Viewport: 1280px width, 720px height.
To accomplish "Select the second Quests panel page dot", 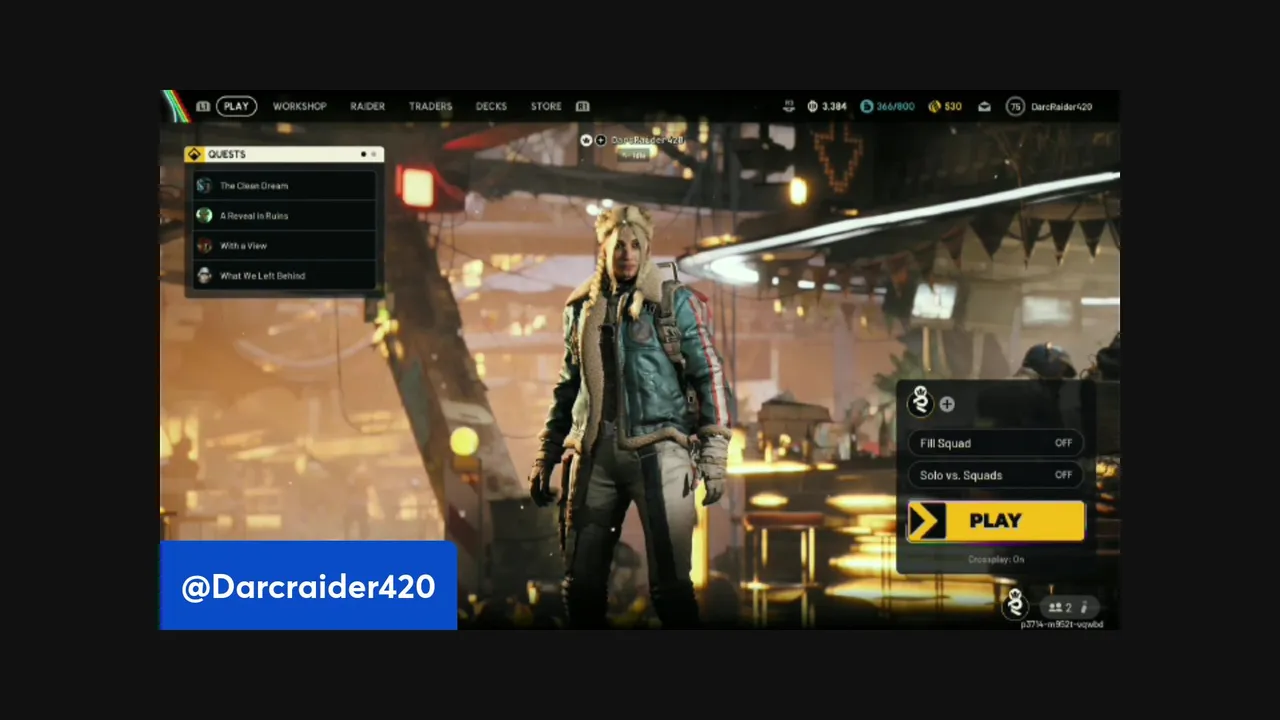I will point(374,154).
